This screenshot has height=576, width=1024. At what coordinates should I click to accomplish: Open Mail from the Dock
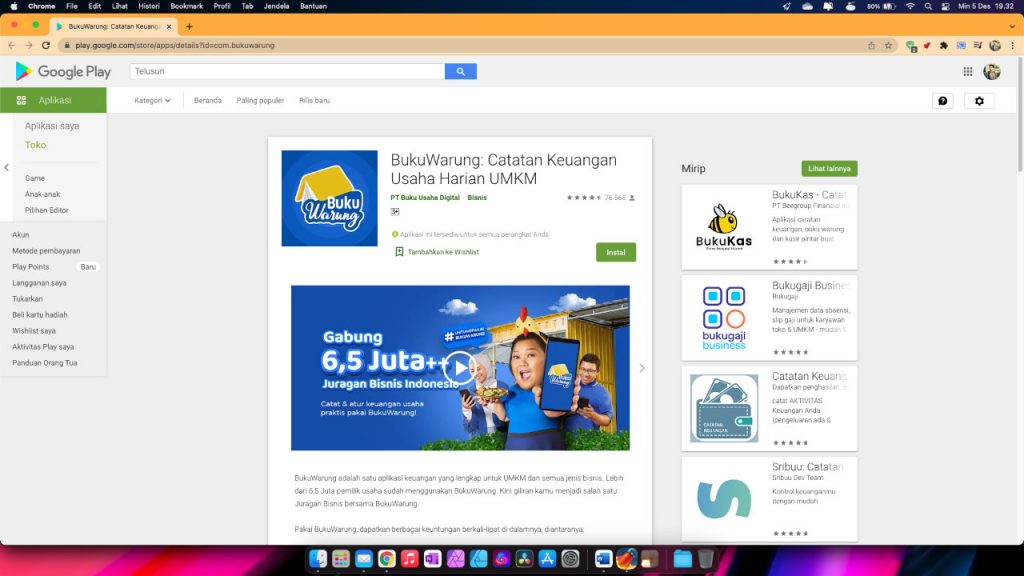[x=364, y=559]
